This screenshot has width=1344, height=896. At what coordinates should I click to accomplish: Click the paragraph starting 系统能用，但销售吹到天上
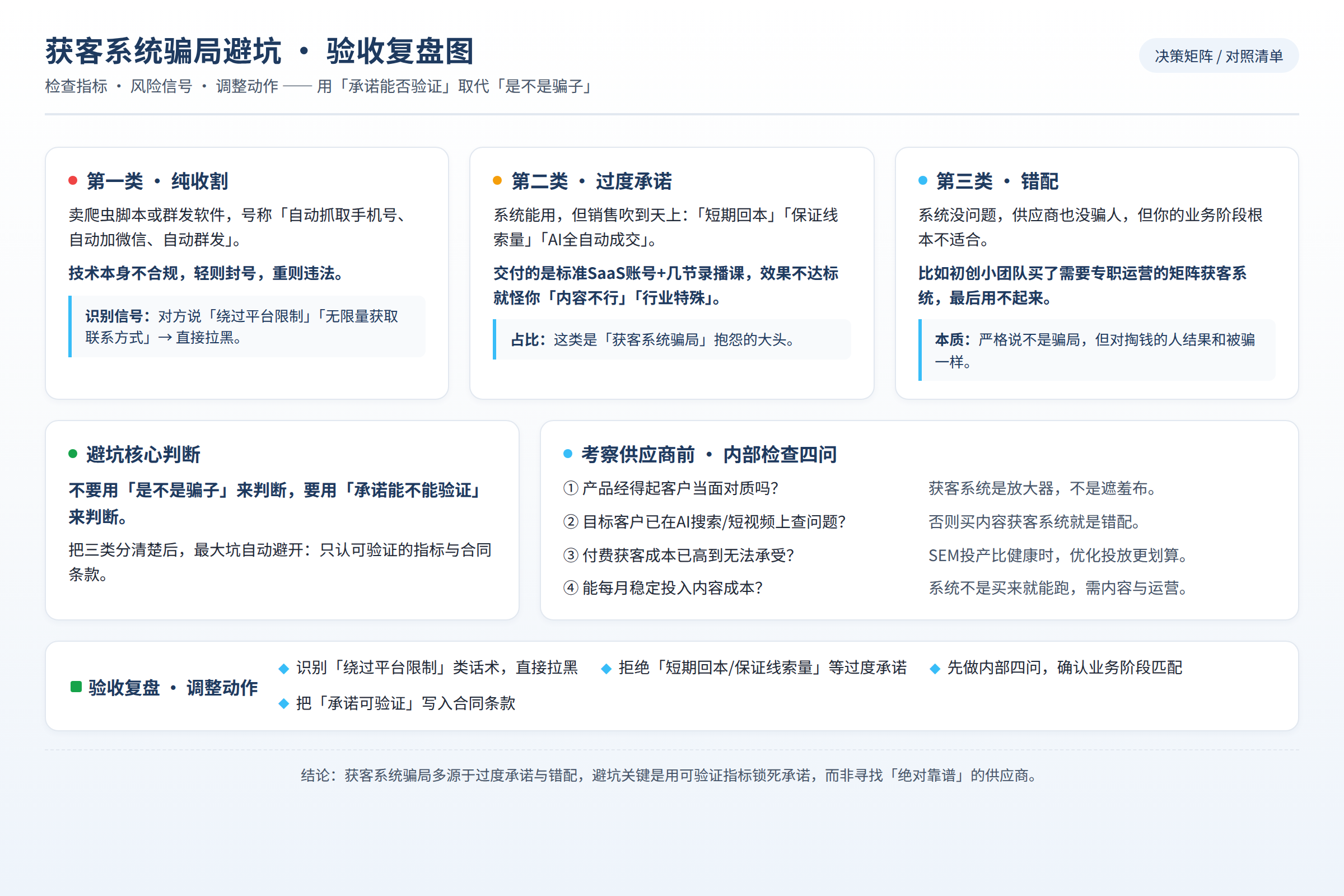666,227
